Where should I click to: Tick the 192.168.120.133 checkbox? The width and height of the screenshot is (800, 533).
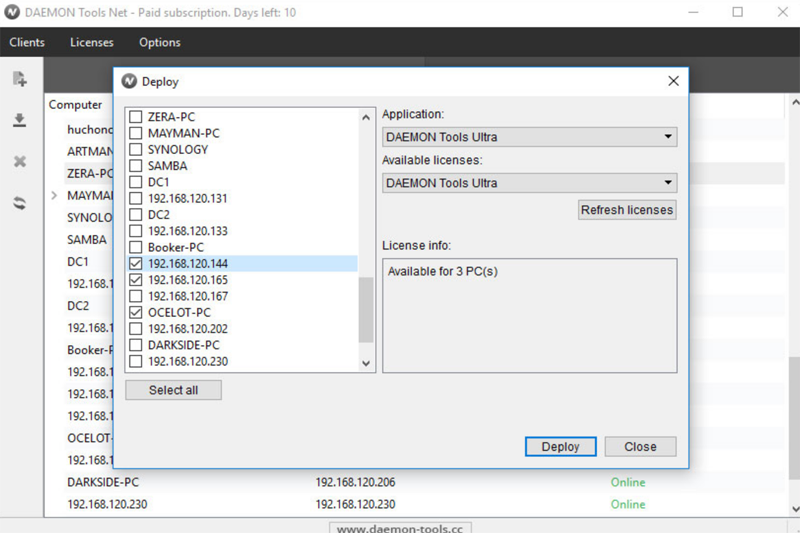[x=136, y=231]
